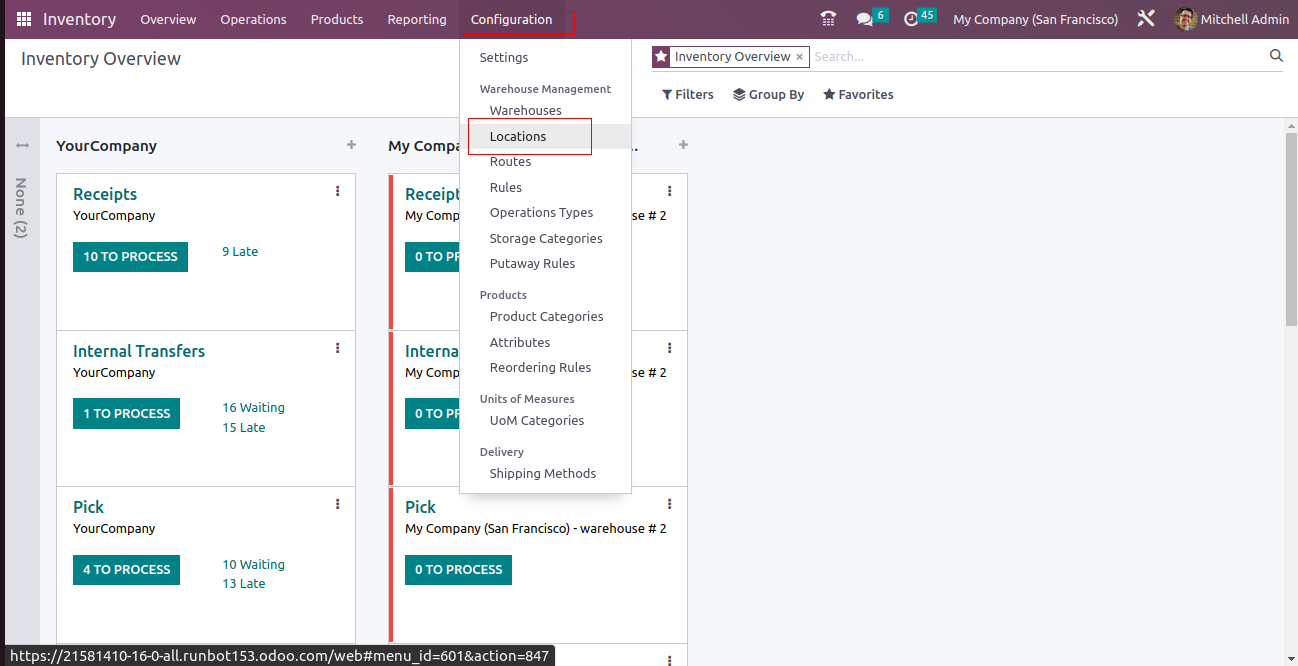The image size is (1298, 666).
Task: Open the activities clock icon
Action: click(910, 19)
